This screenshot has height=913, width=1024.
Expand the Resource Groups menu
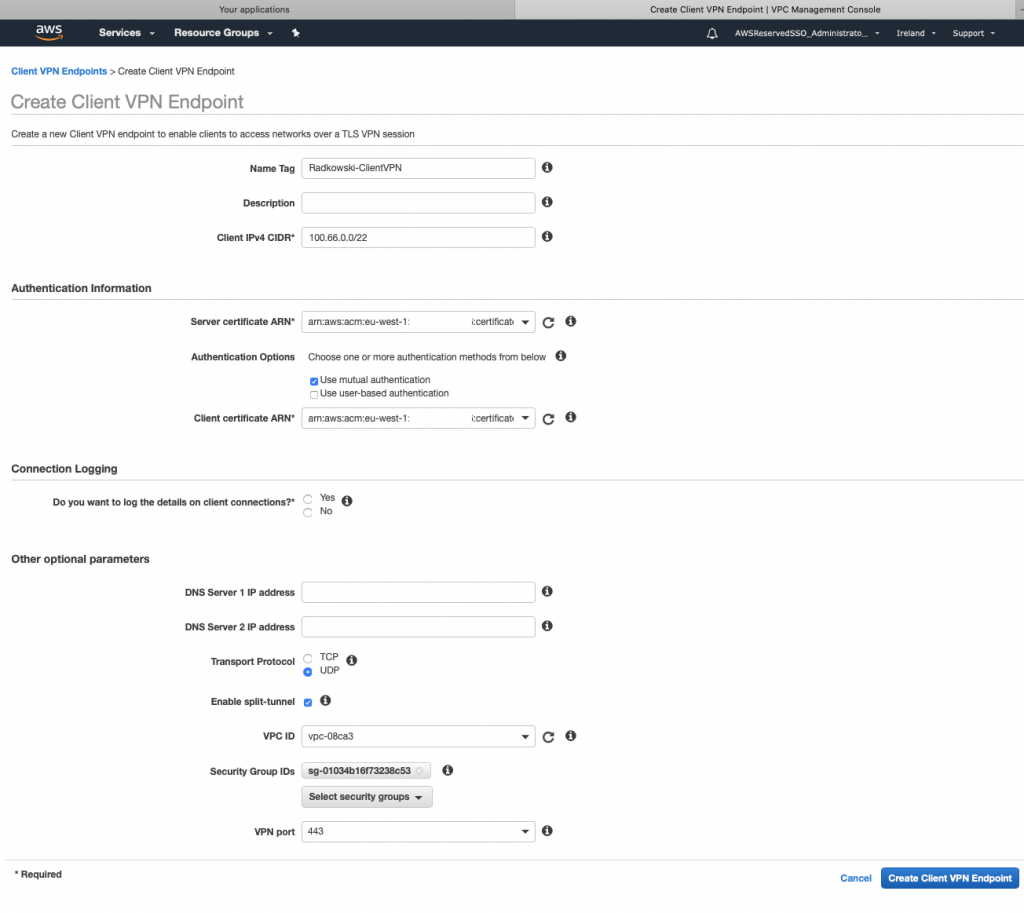point(223,33)
